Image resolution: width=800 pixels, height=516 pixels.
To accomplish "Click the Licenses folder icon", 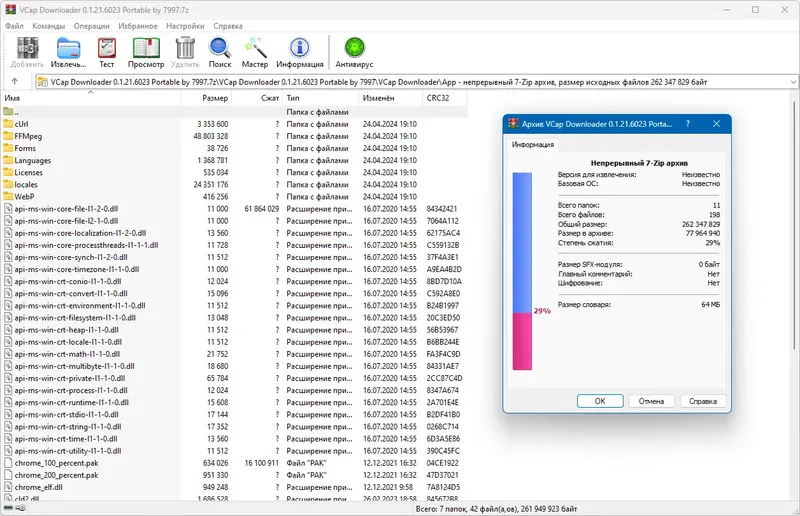I will 8,173.
